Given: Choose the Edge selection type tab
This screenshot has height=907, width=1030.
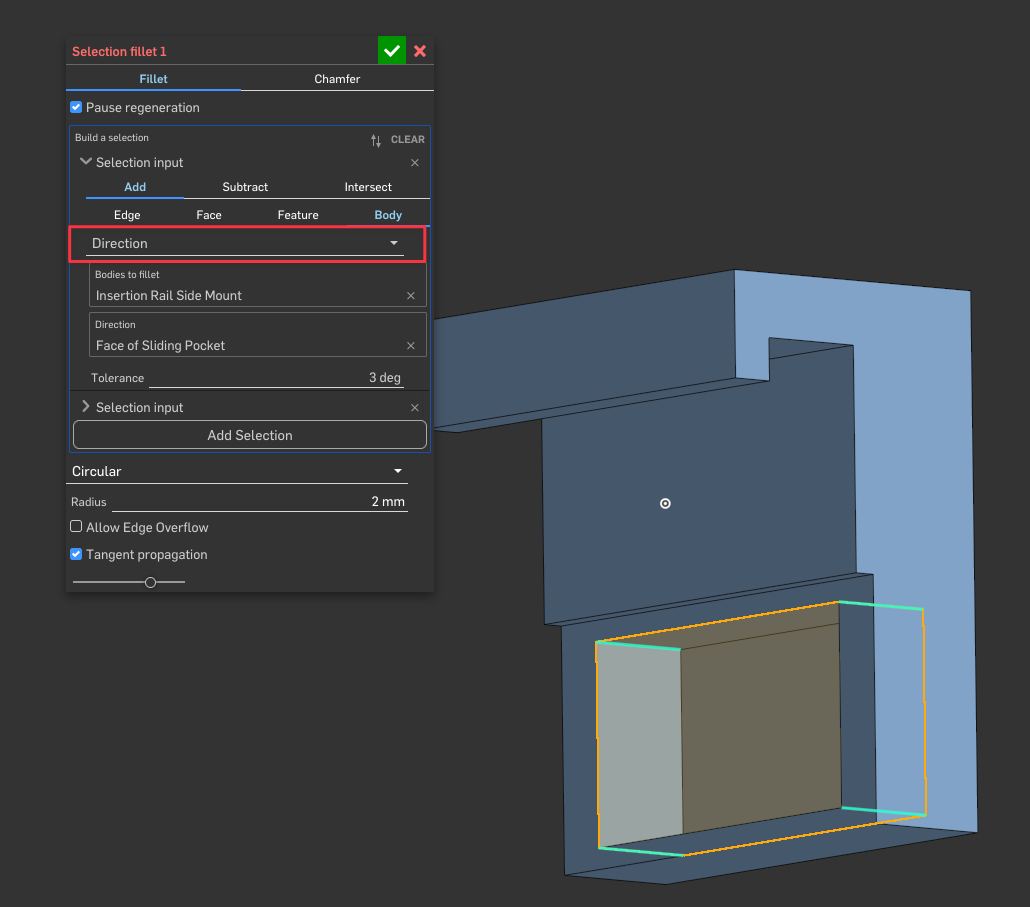Looking at the screenshot, I should click(x=127, y=215).
